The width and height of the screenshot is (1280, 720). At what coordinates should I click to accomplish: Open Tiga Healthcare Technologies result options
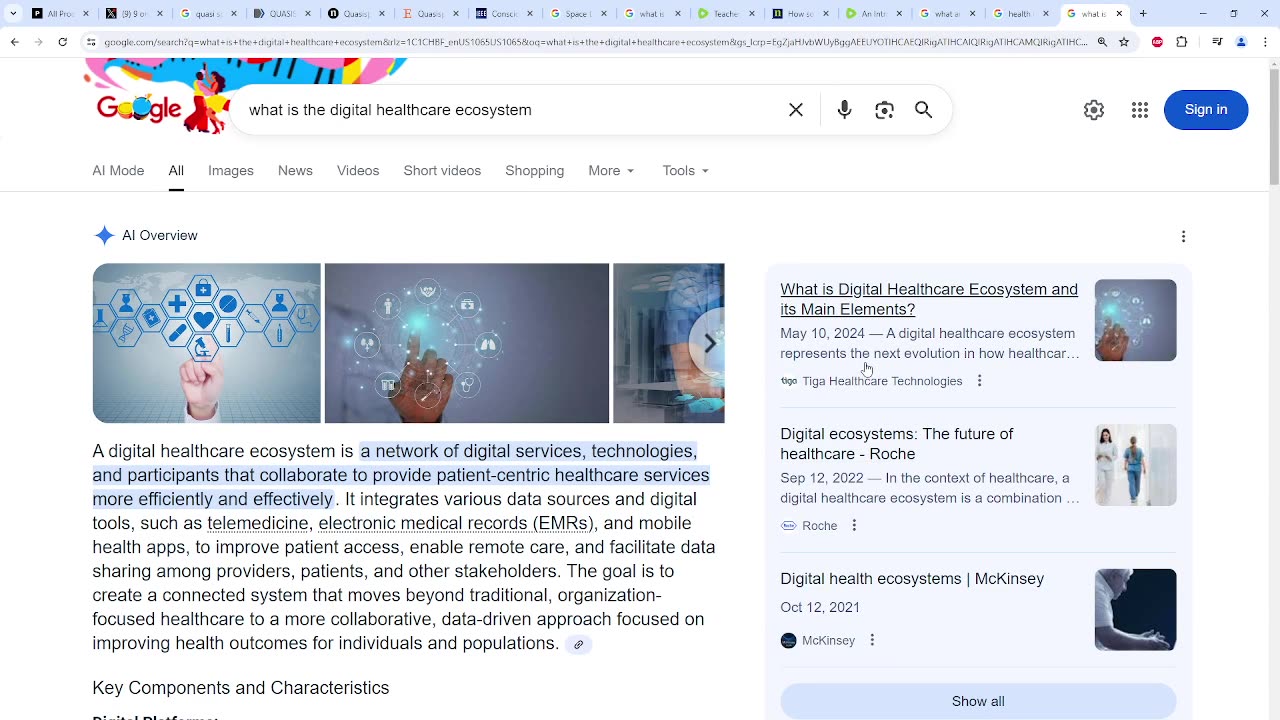click(979, 381)
